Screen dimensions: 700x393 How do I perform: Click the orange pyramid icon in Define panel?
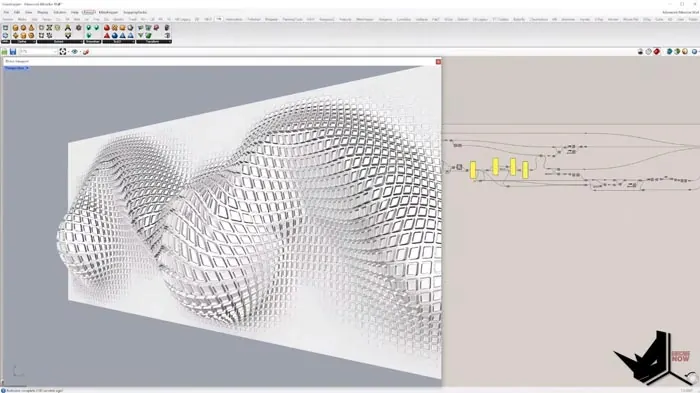click(x=32, y=28)
